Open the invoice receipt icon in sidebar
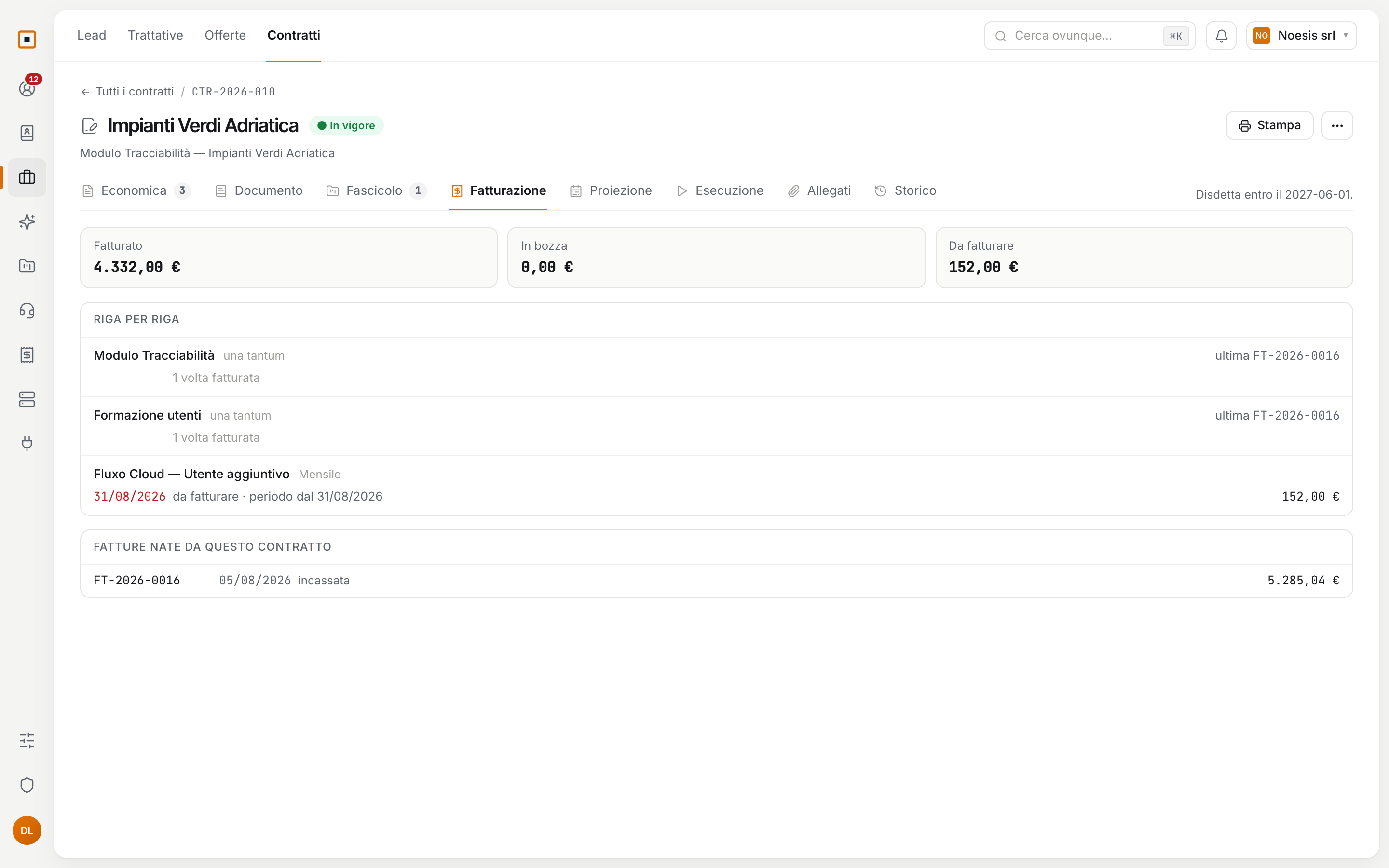 point(27,355)
